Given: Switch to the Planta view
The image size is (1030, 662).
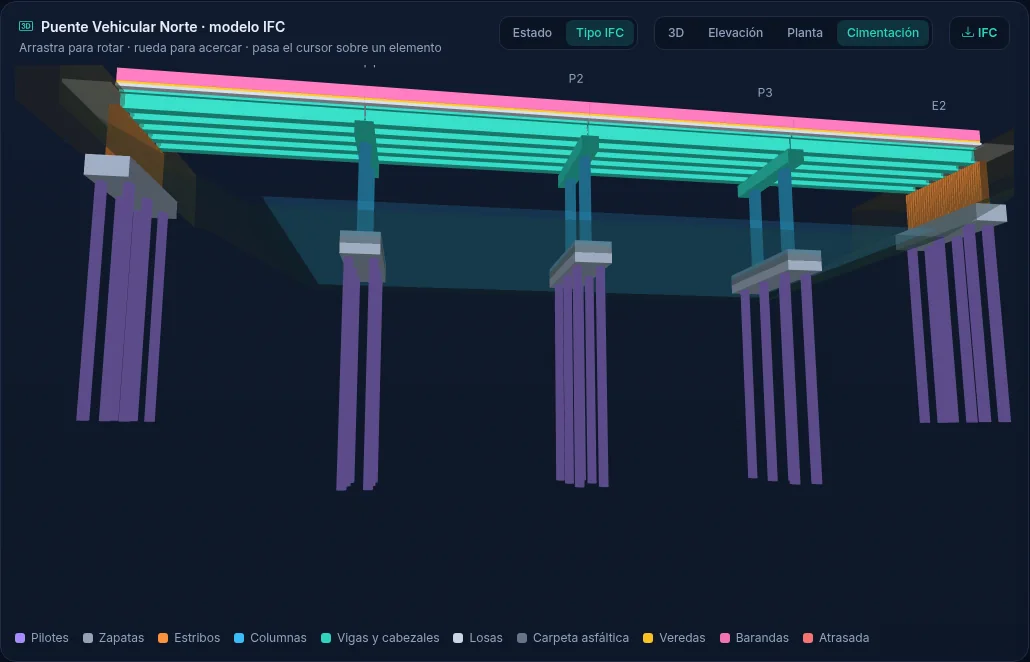Looking at the screenshot, I should [805, 33].
